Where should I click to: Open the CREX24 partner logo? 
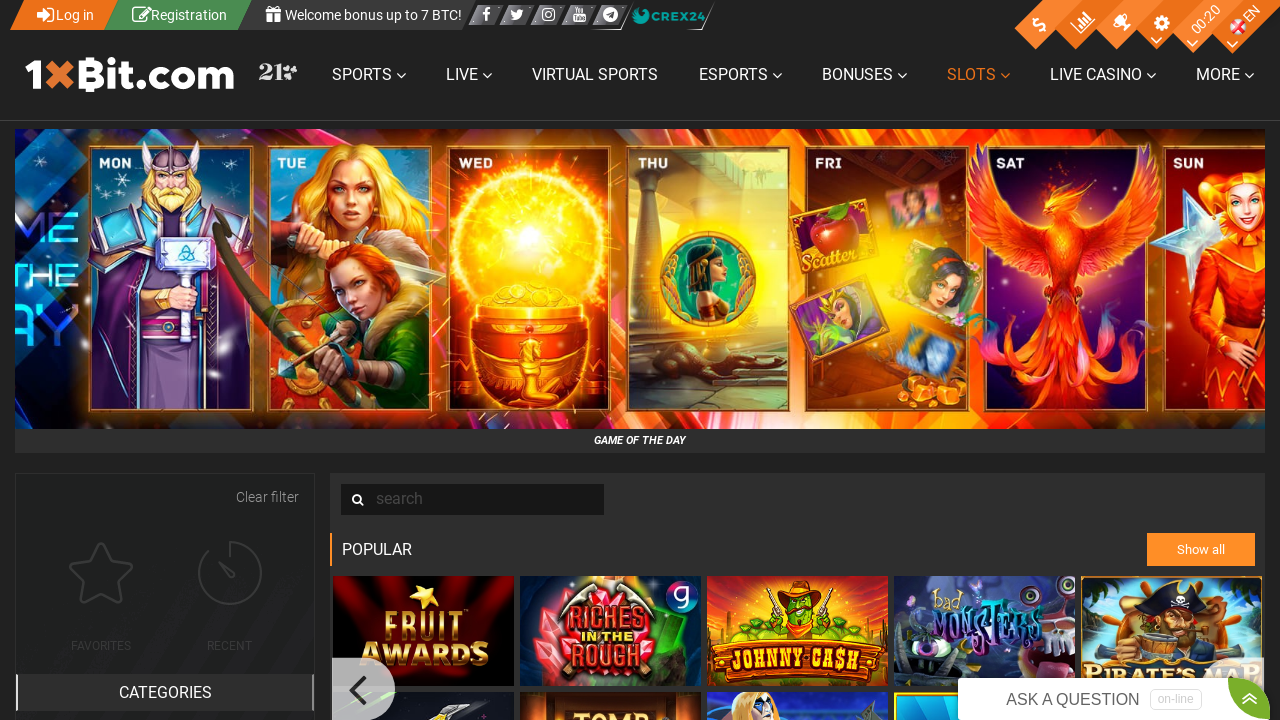click(x=669, y=16)
